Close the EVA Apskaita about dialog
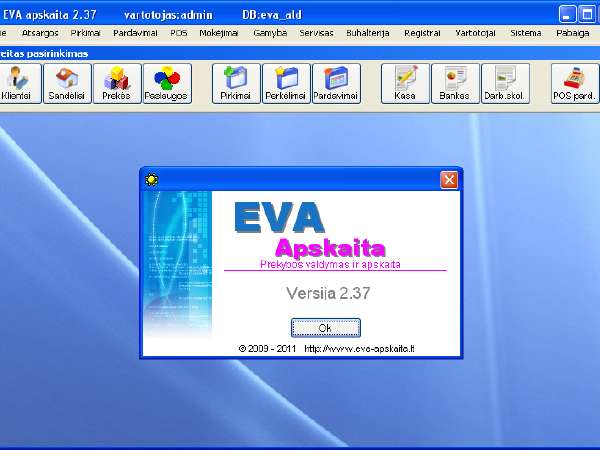Image resolution: width=600 pixels, height=450 pixels. pos(449,179)
